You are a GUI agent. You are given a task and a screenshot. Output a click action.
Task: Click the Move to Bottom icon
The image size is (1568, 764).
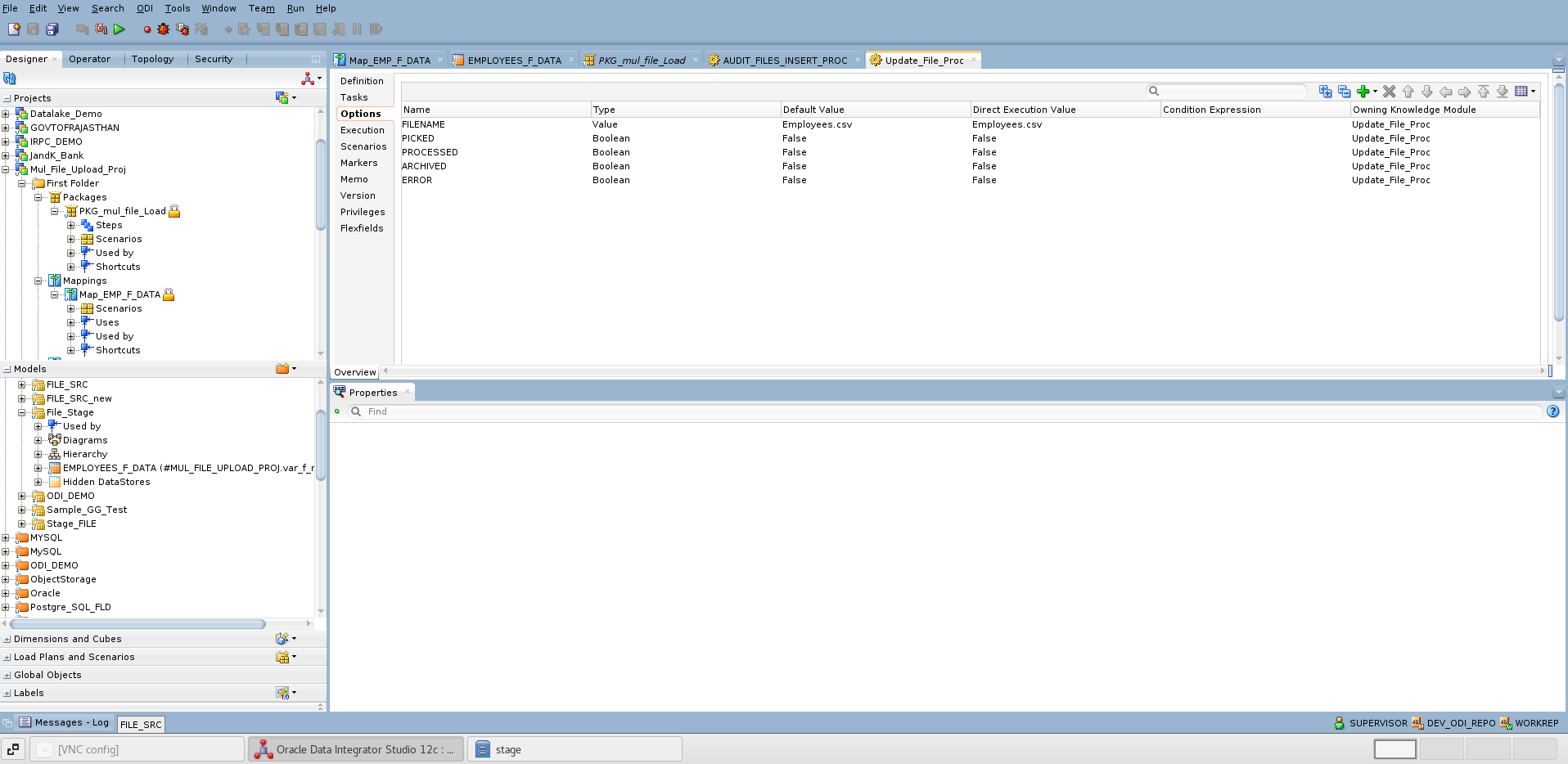pyautogui.click(x=1502, y=92)
